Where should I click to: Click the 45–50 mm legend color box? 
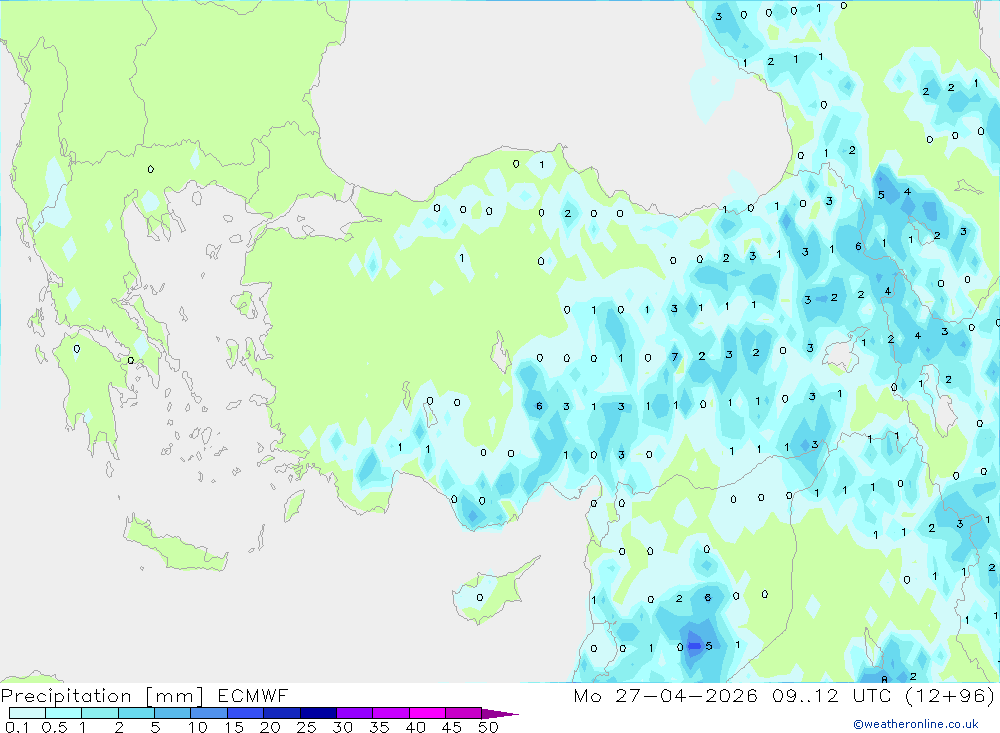(x=464, y=713)
